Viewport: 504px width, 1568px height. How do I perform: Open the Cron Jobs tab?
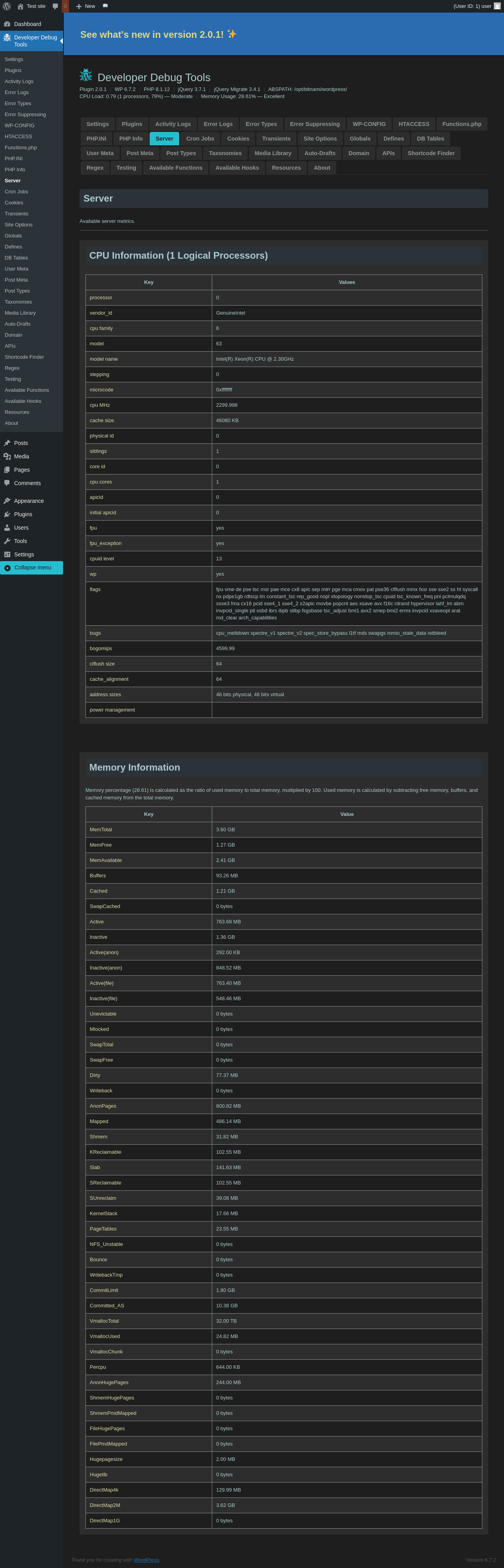click(200, 139)
